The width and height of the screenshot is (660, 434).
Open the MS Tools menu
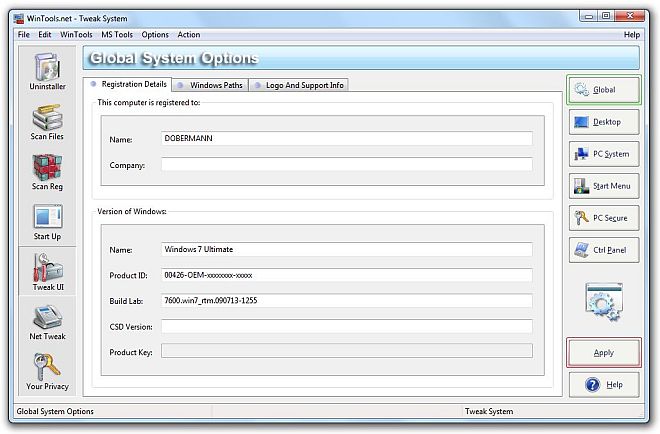coord(117,35)
